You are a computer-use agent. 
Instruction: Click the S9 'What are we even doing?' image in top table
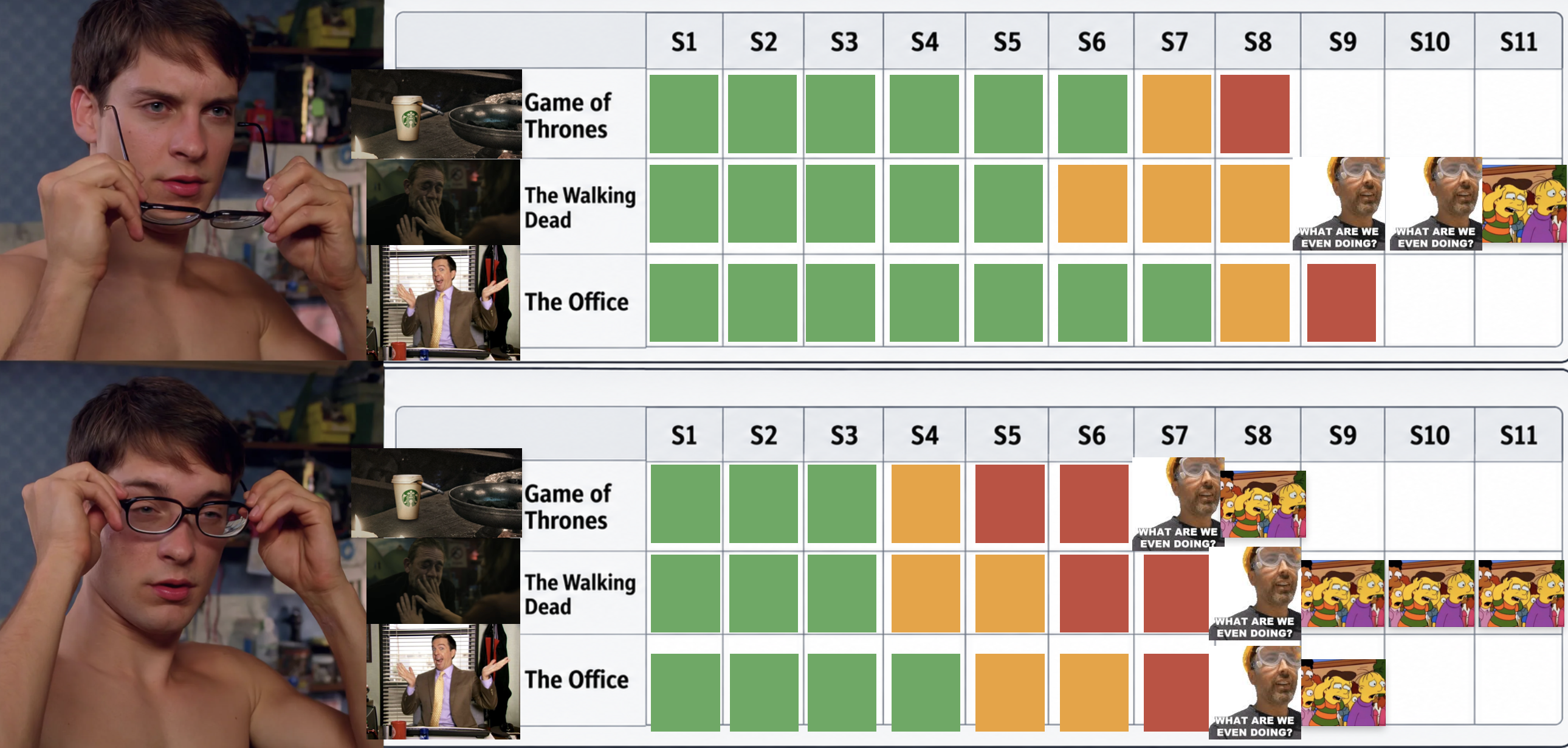click(x=1338, y=204)
